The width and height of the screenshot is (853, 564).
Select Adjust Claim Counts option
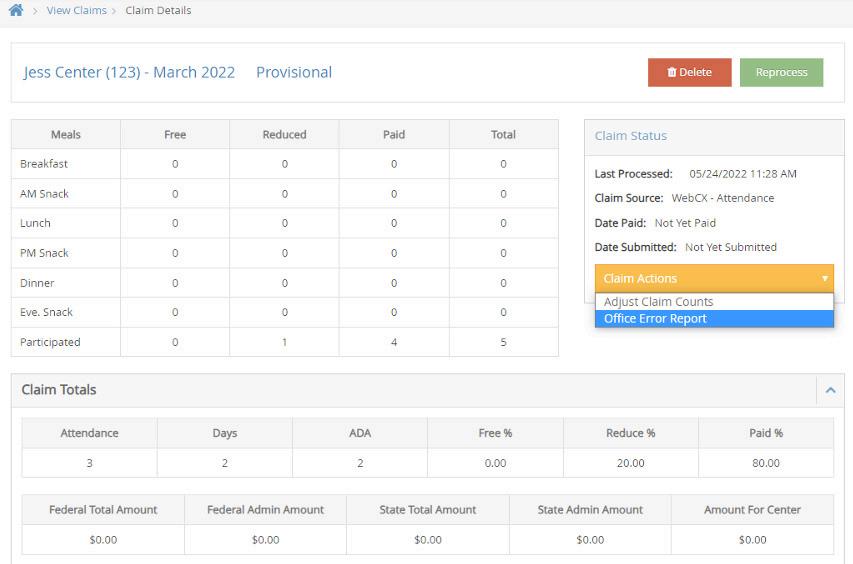click(x=659, y=302)
